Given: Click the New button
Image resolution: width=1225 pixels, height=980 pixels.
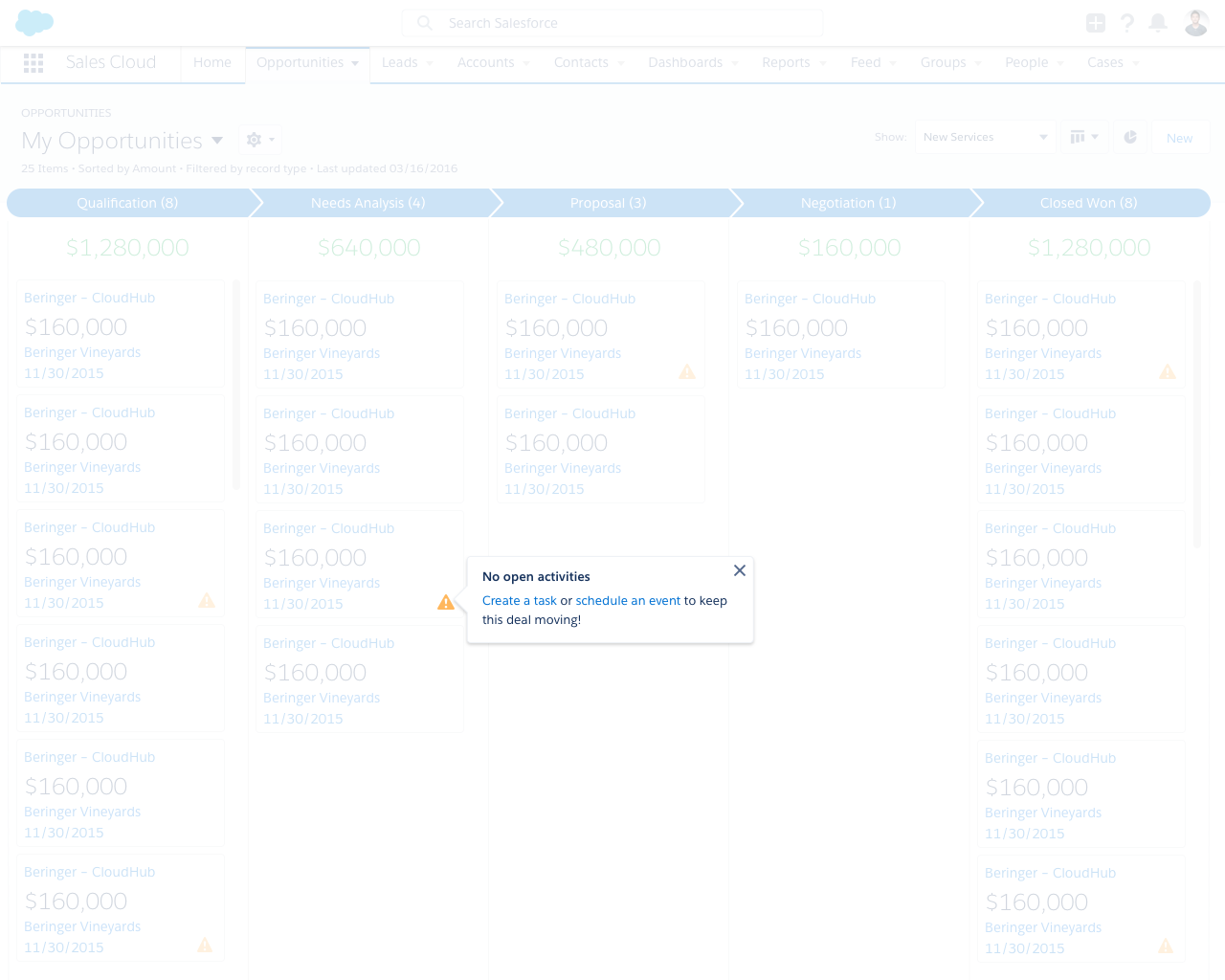Looking at the screenshot, I should tap(1180, 137).
